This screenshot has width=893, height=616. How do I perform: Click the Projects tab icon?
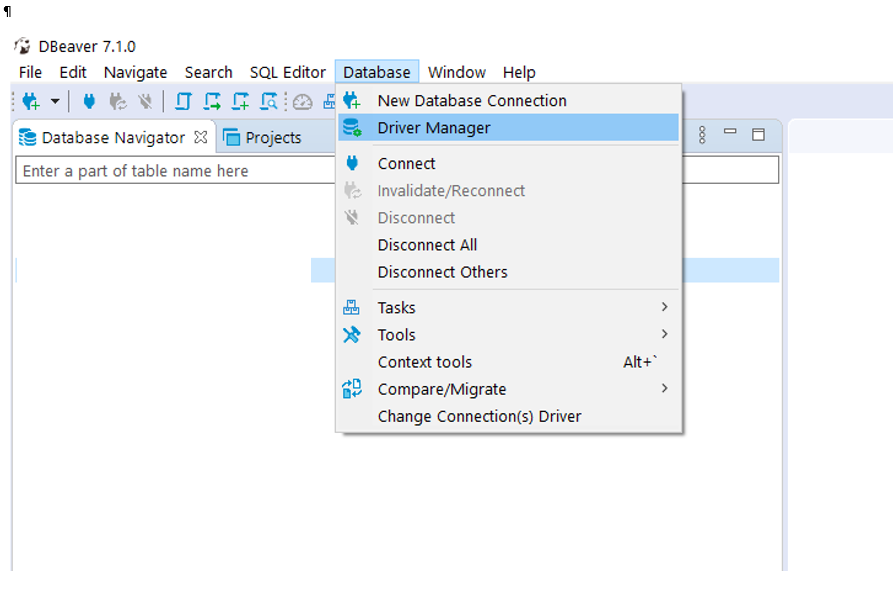(x=231, y=137)
